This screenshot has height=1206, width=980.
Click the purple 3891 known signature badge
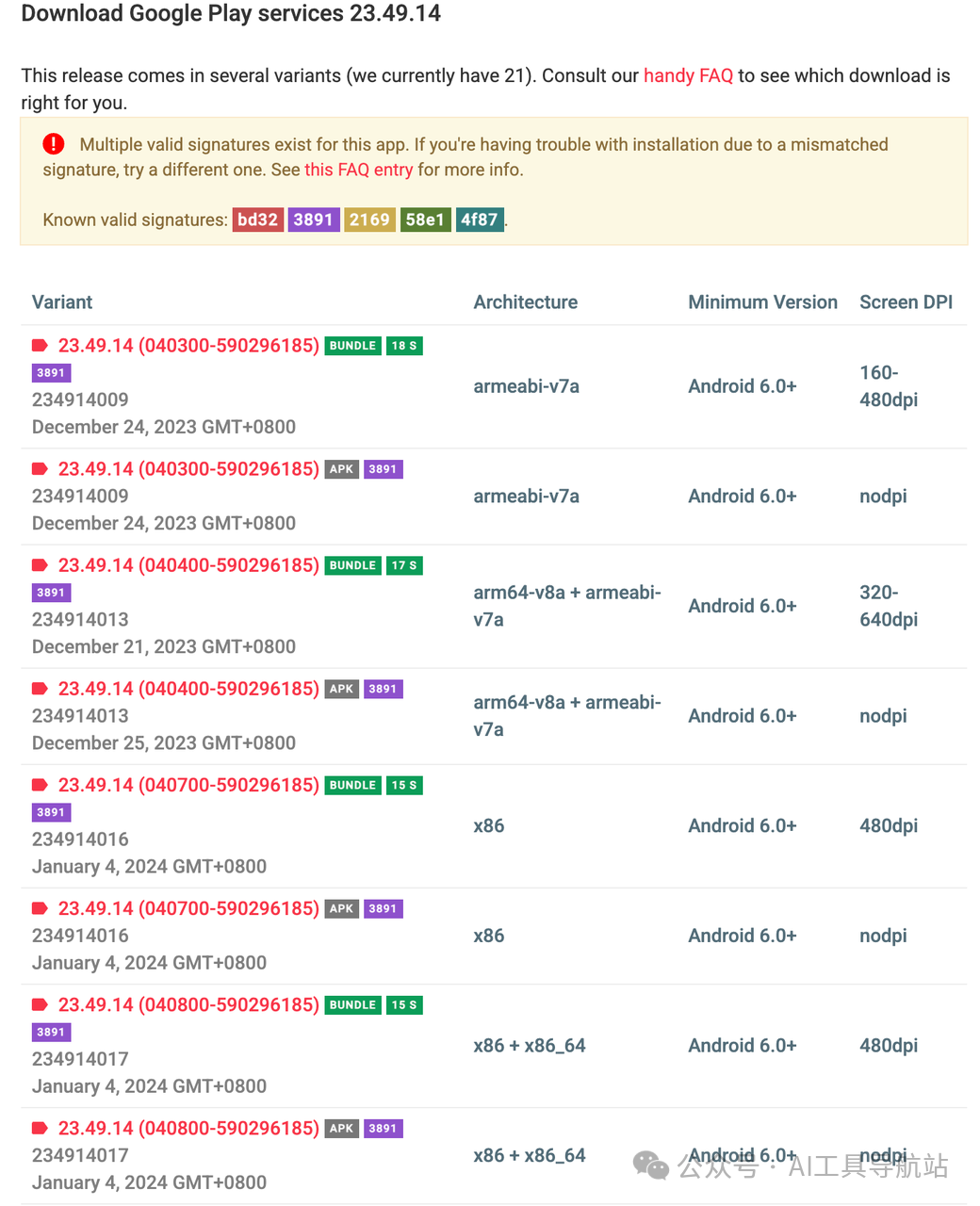314,220
